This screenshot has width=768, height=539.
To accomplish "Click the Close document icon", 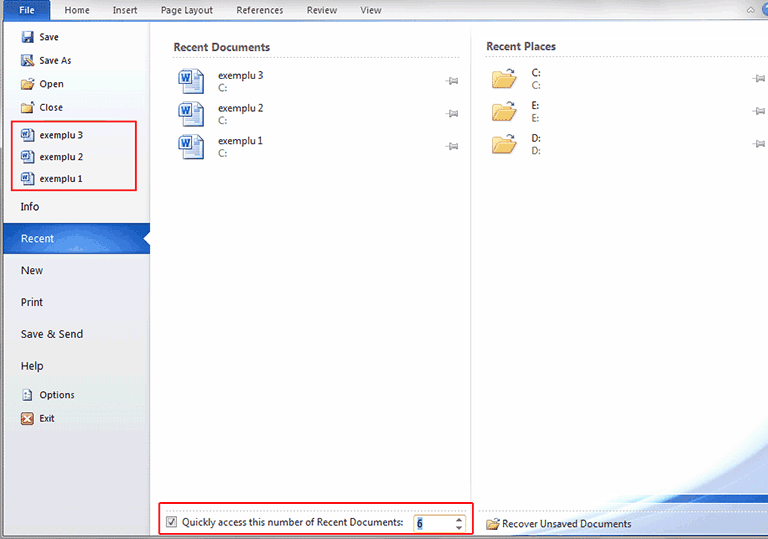I will coord(28,107).
